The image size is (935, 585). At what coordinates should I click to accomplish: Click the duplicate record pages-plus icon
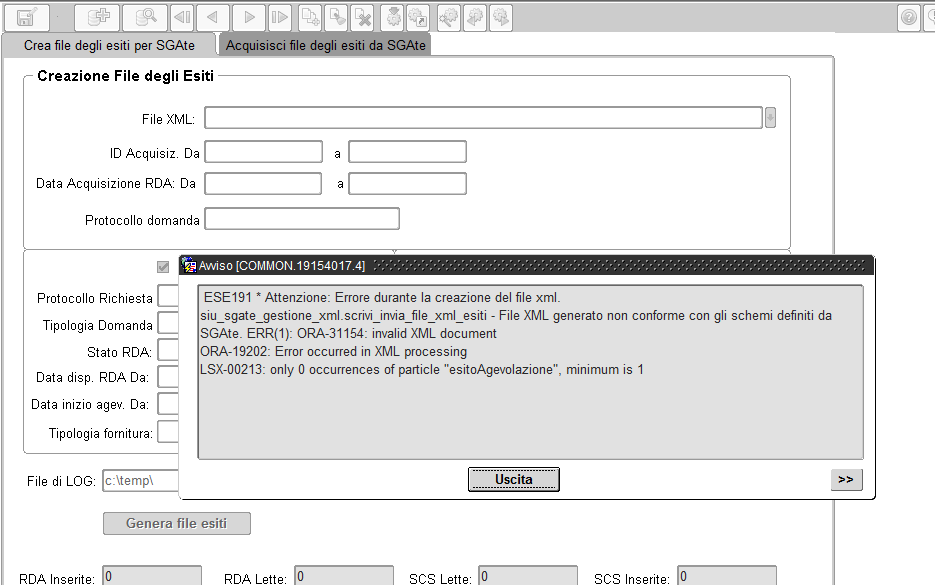click(x=310, y=17)
